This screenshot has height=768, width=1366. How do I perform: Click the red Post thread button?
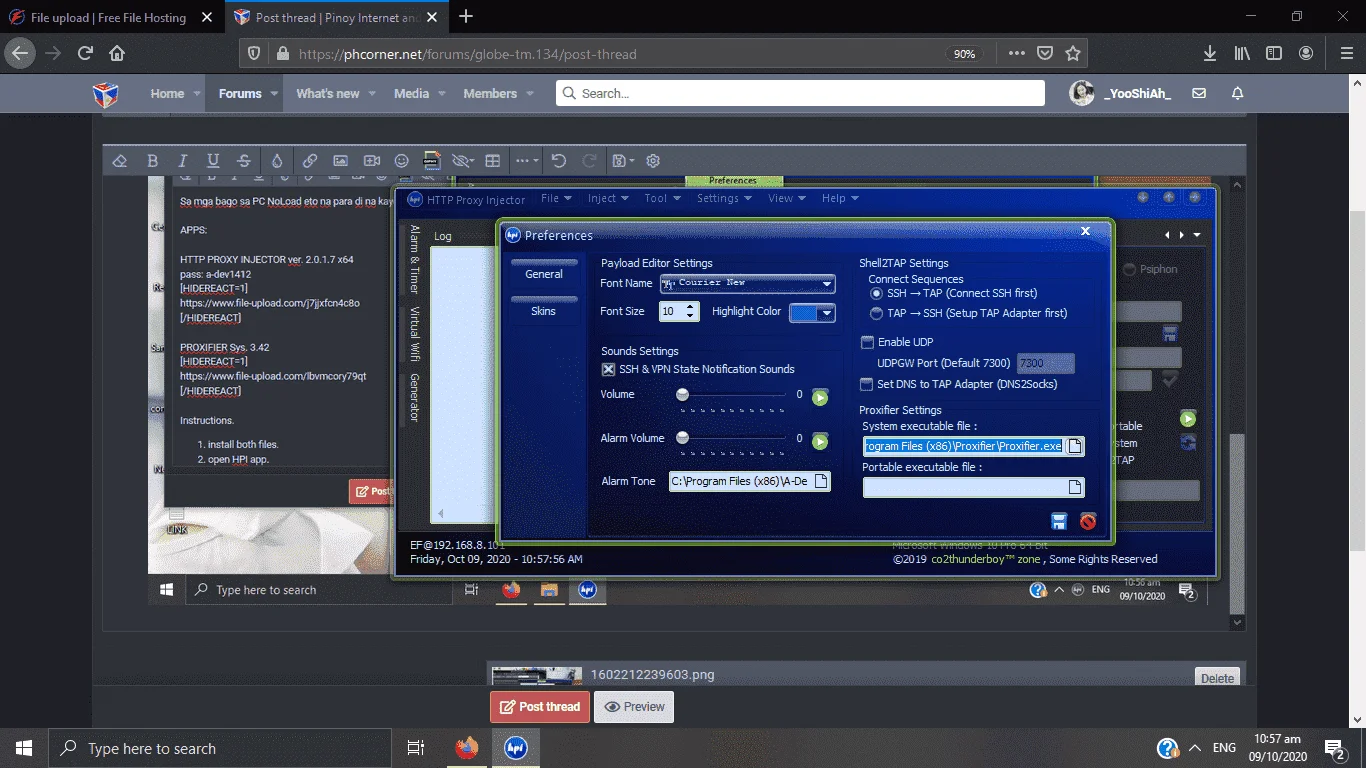tap(540, 707)
